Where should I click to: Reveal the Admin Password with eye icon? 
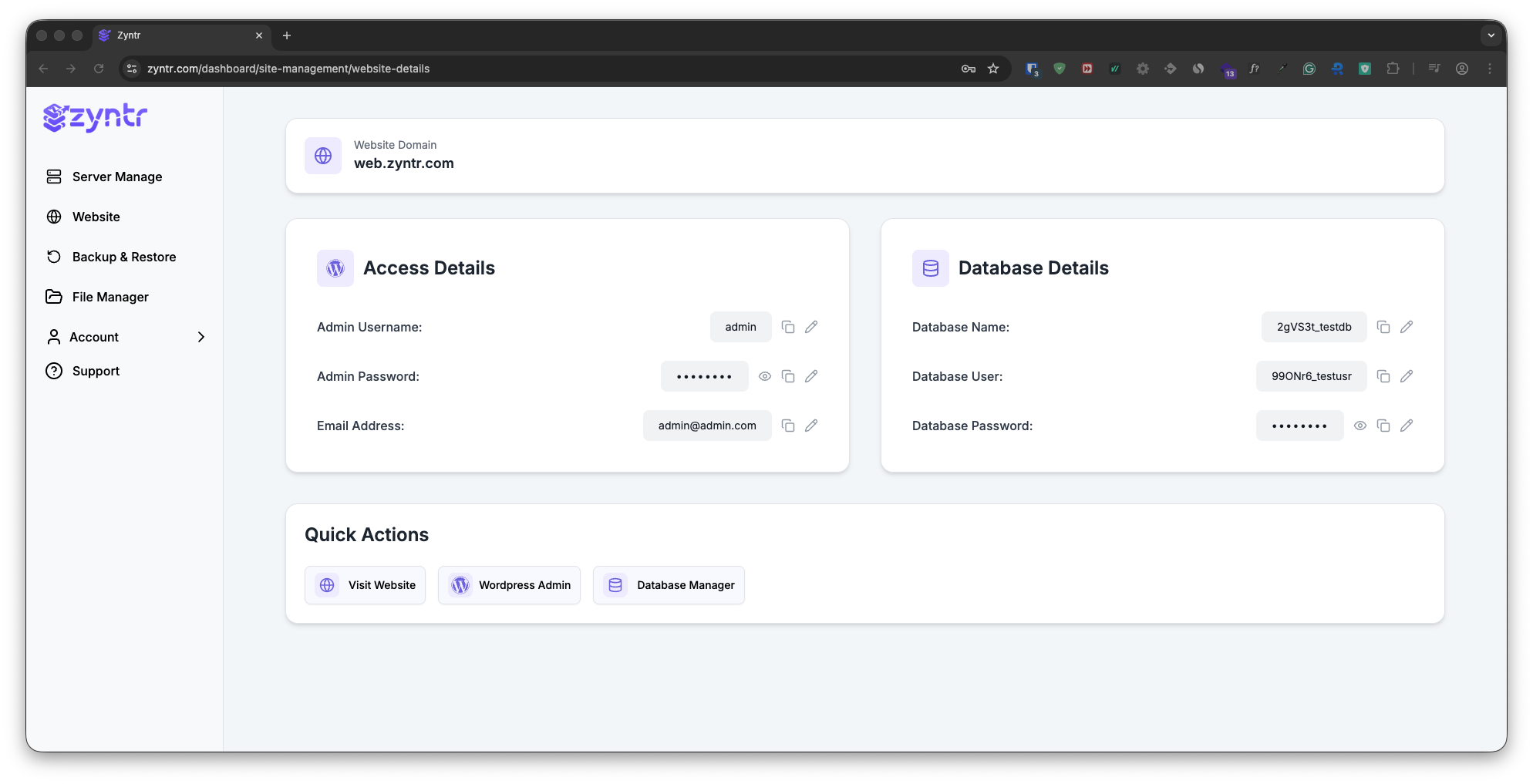tap(765, 376)
